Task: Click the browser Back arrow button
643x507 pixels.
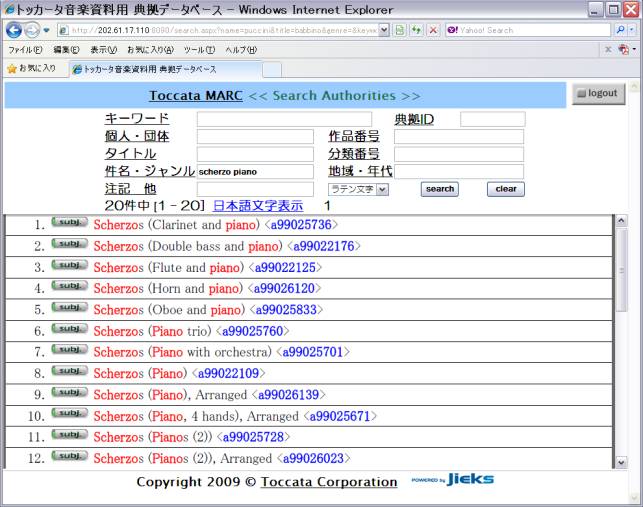Action: point(14,30)
